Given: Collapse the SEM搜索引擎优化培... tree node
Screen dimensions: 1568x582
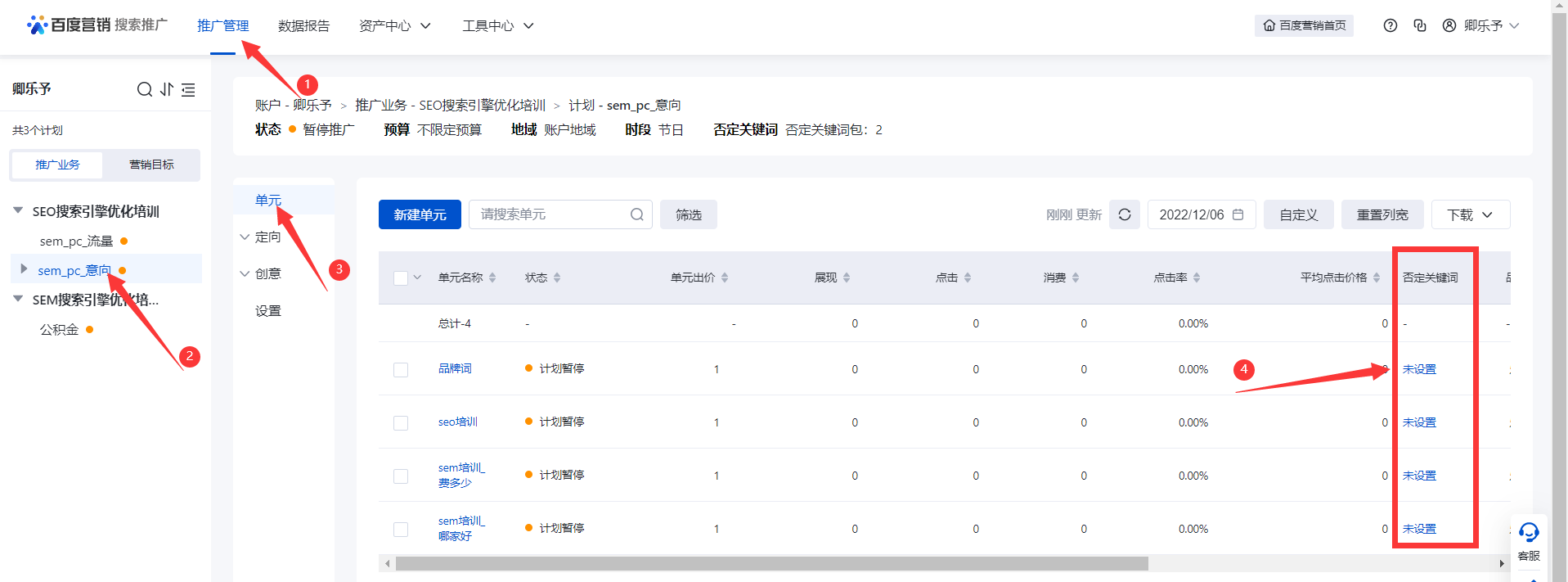Looking at the screenshot, I should pos(18,299).
